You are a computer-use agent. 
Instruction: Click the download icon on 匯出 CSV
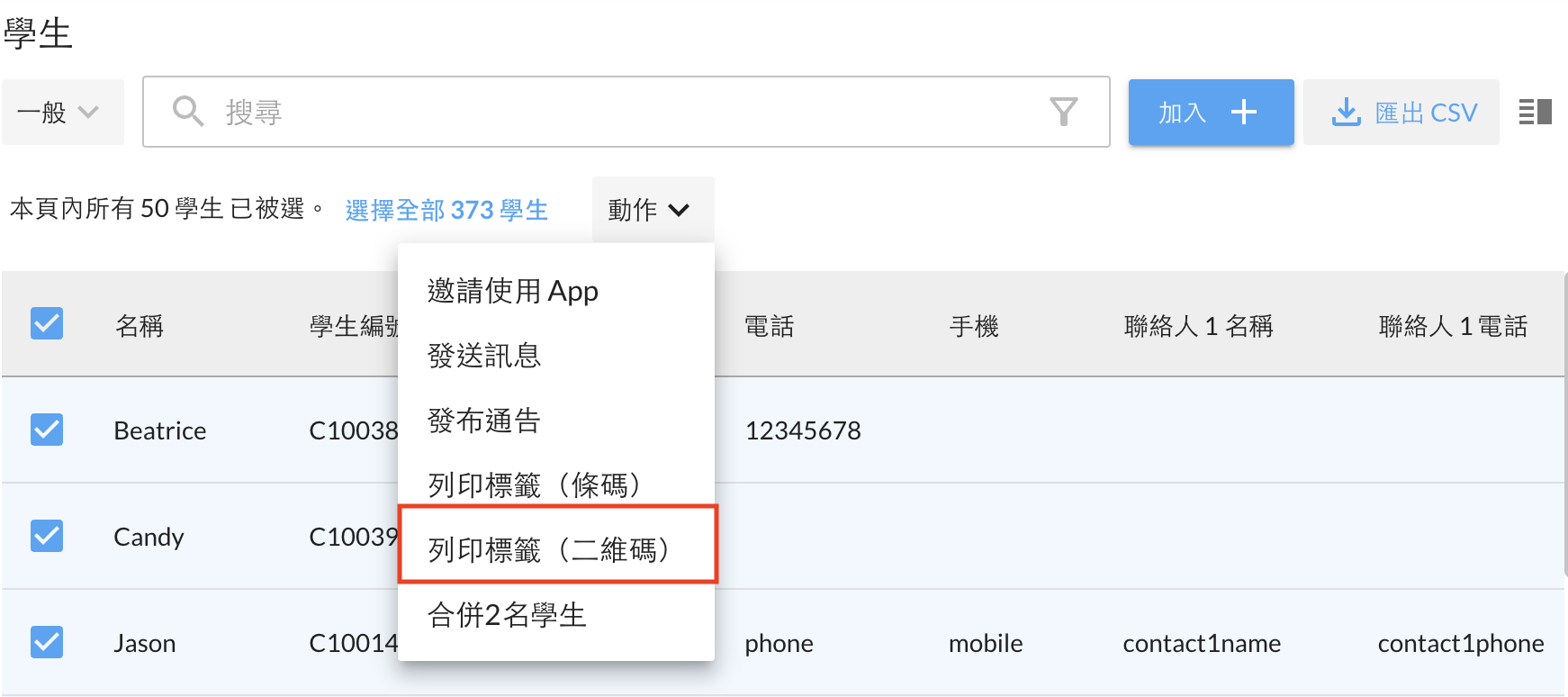pos(1346,112)
